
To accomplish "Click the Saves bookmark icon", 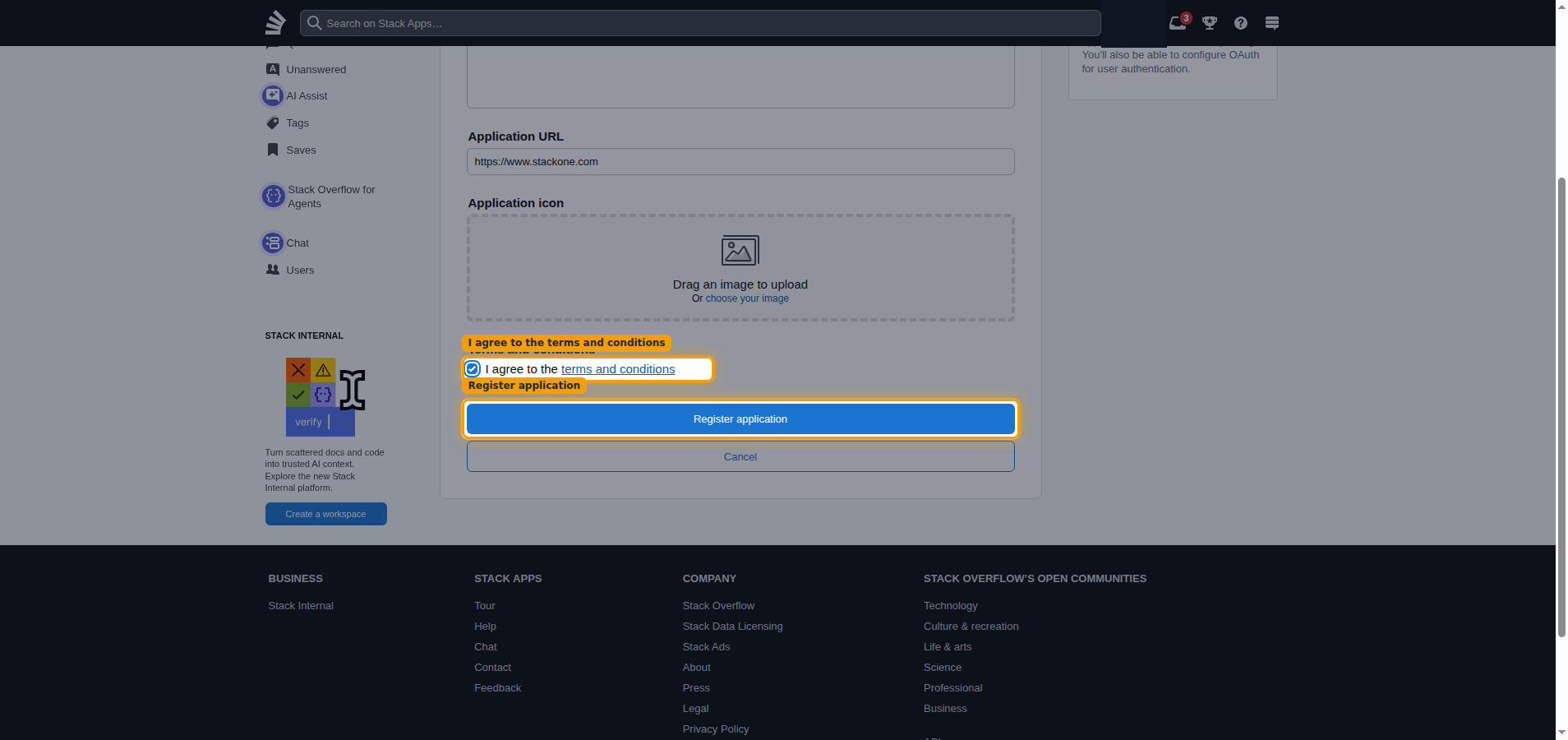I will point(273,150).
